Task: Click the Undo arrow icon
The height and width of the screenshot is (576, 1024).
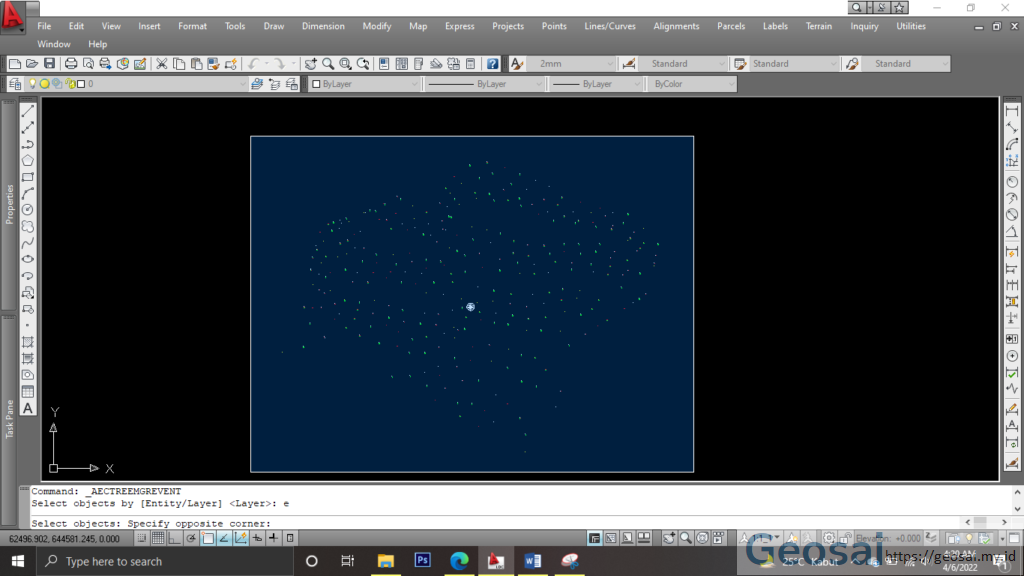Action: pyautogui.click(x=253, y=63)
